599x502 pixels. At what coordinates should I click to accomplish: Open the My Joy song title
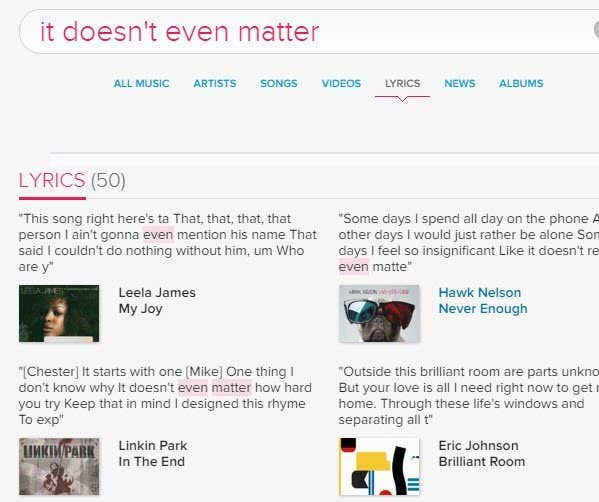141,309
